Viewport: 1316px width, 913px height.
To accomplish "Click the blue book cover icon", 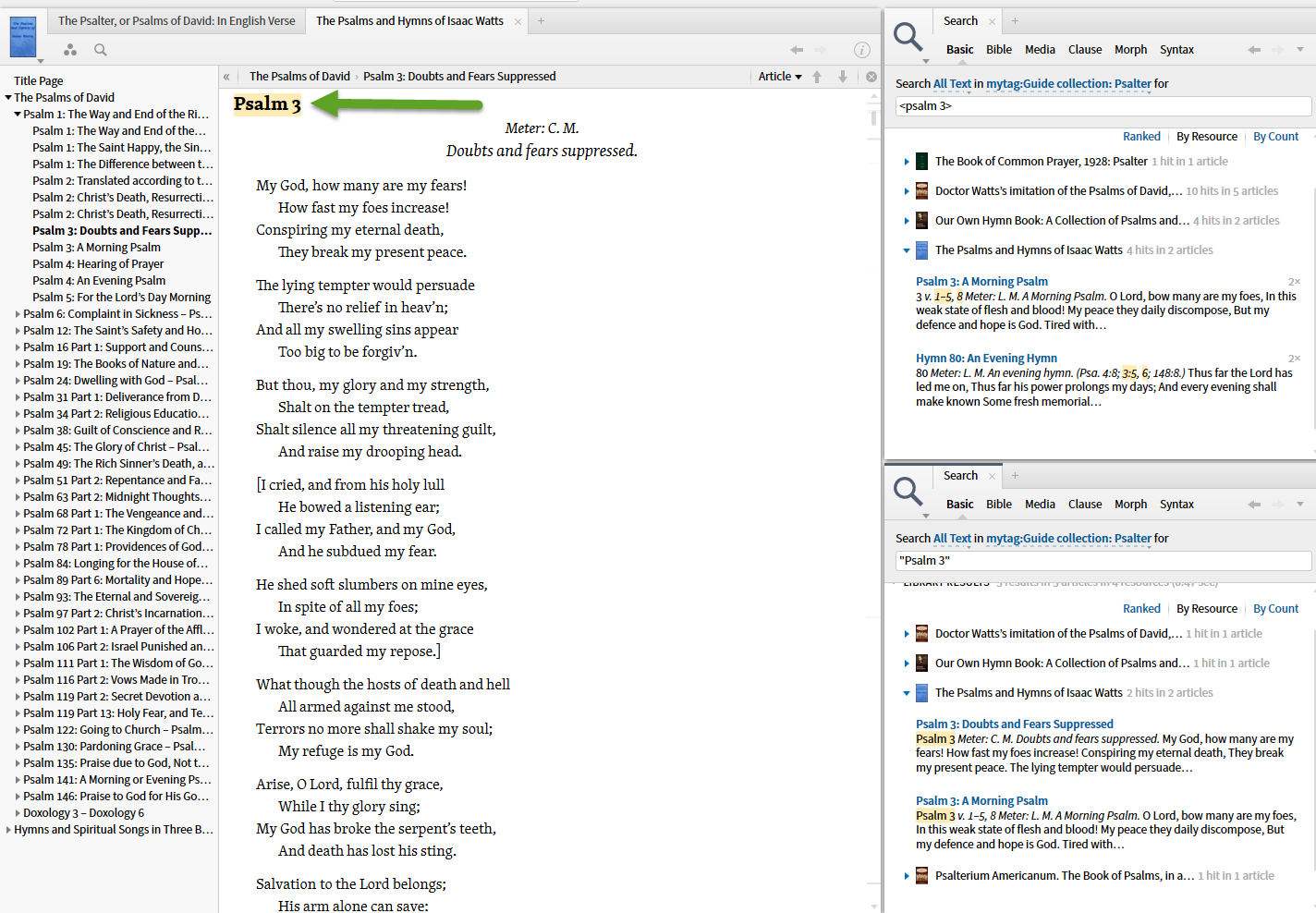I will point(22,35).
